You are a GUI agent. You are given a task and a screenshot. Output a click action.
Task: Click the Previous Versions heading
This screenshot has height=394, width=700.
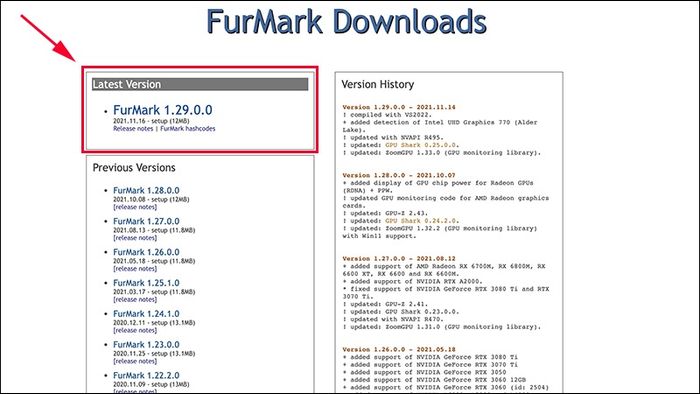pyautogui.click(x=134, y=168)
